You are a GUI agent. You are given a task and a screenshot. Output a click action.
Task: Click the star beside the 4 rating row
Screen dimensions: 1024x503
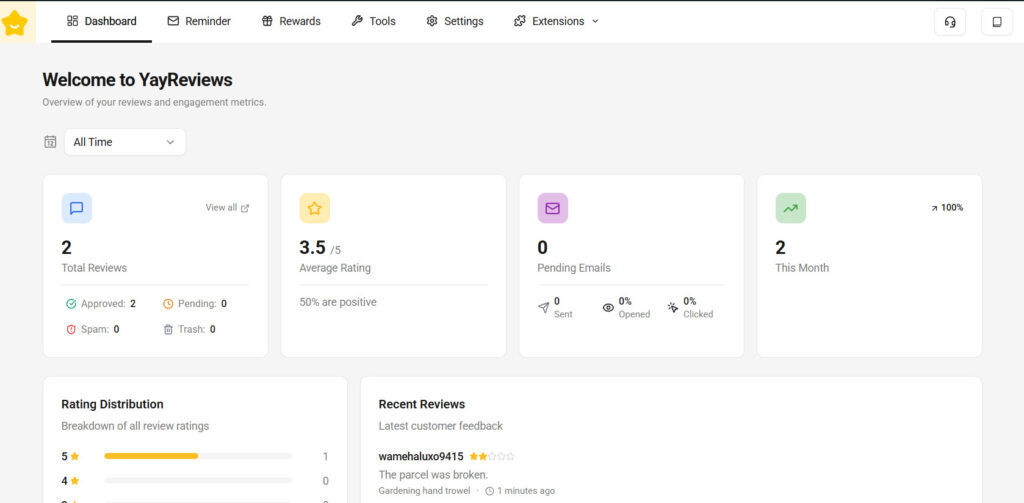(75, 481)
